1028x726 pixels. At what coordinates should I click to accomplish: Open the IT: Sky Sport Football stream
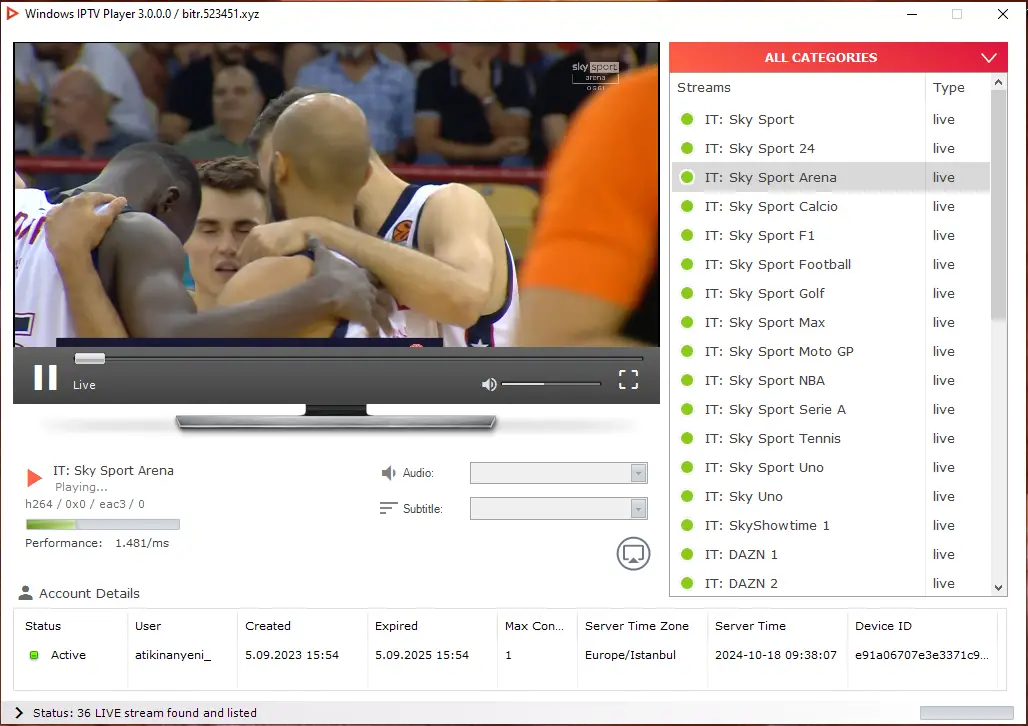click(830, 264)
